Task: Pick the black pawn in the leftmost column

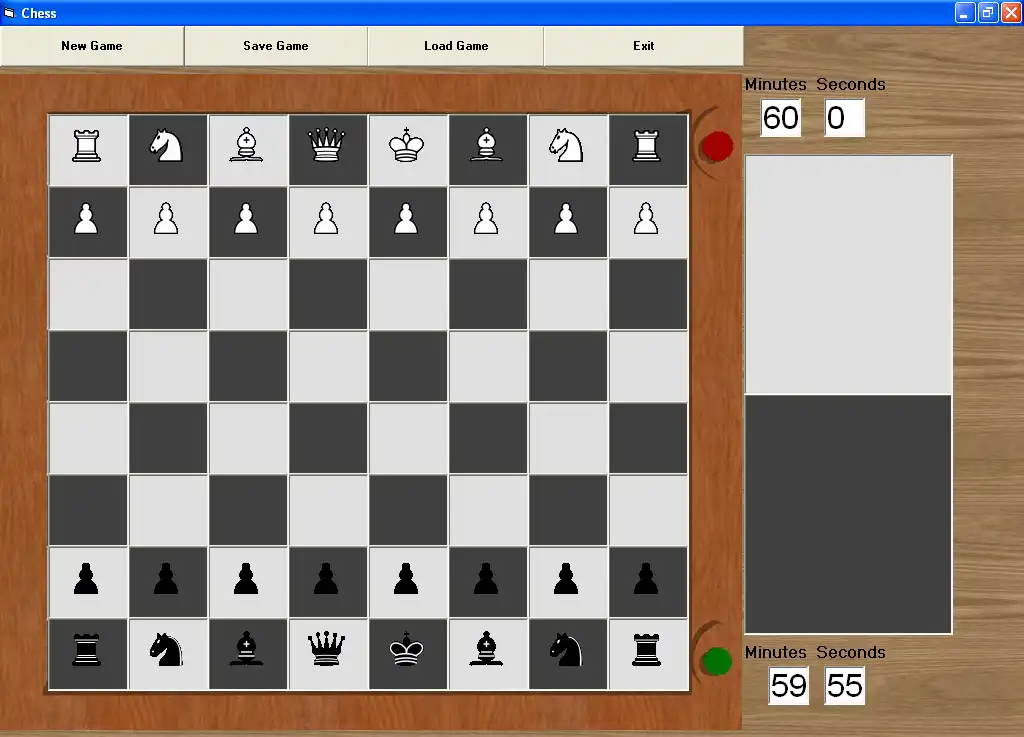Action: tap(87, 579)
